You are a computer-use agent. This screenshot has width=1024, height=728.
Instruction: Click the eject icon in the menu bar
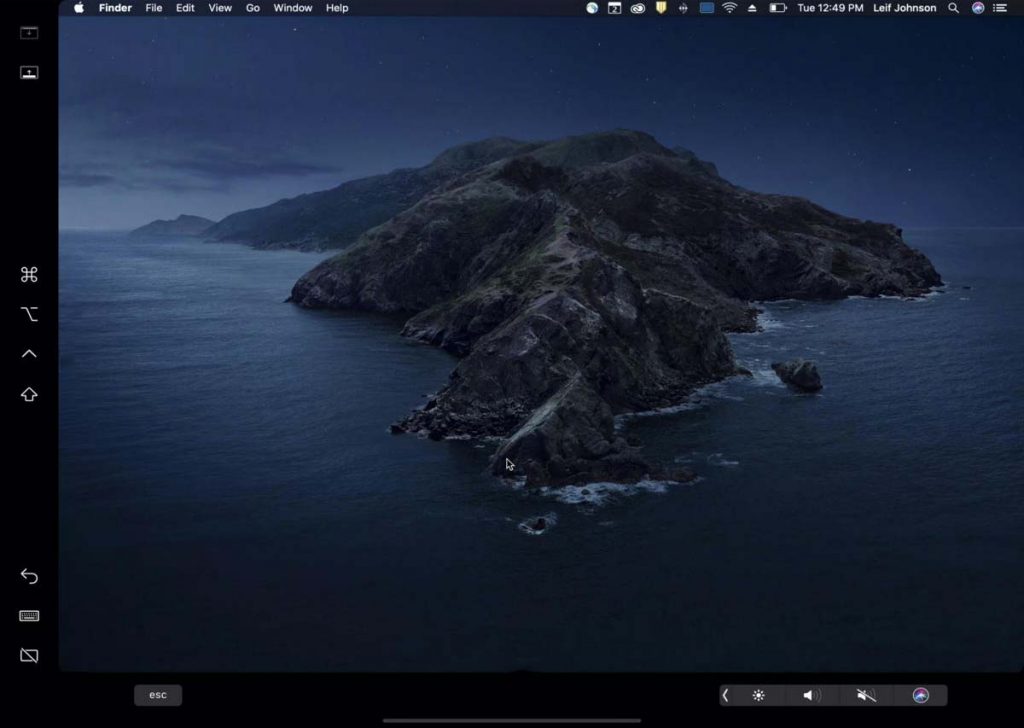tap(753, 8)
